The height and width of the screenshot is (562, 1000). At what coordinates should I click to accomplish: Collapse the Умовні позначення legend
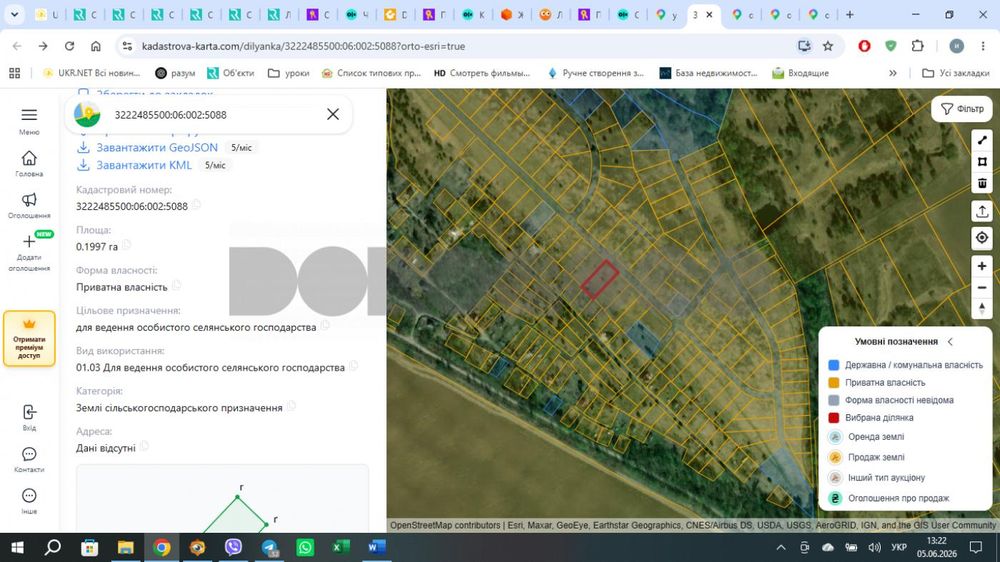(x=950, y=342)
